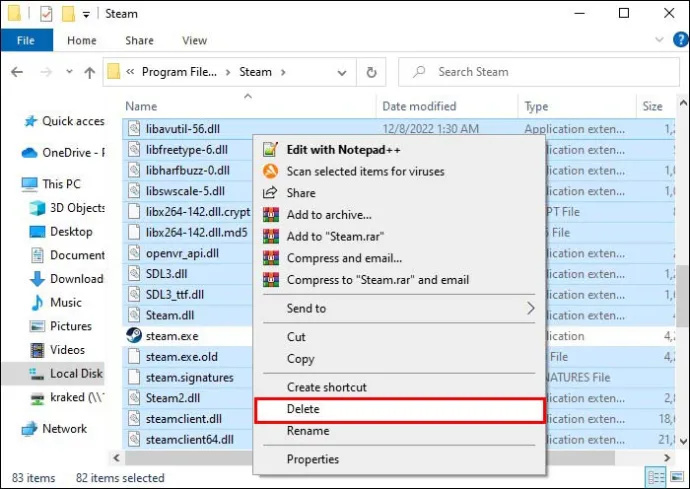Viewport: 690px width, 489px height.
Task: Click in the Search Steam field
Action: (x=539, y=72)
